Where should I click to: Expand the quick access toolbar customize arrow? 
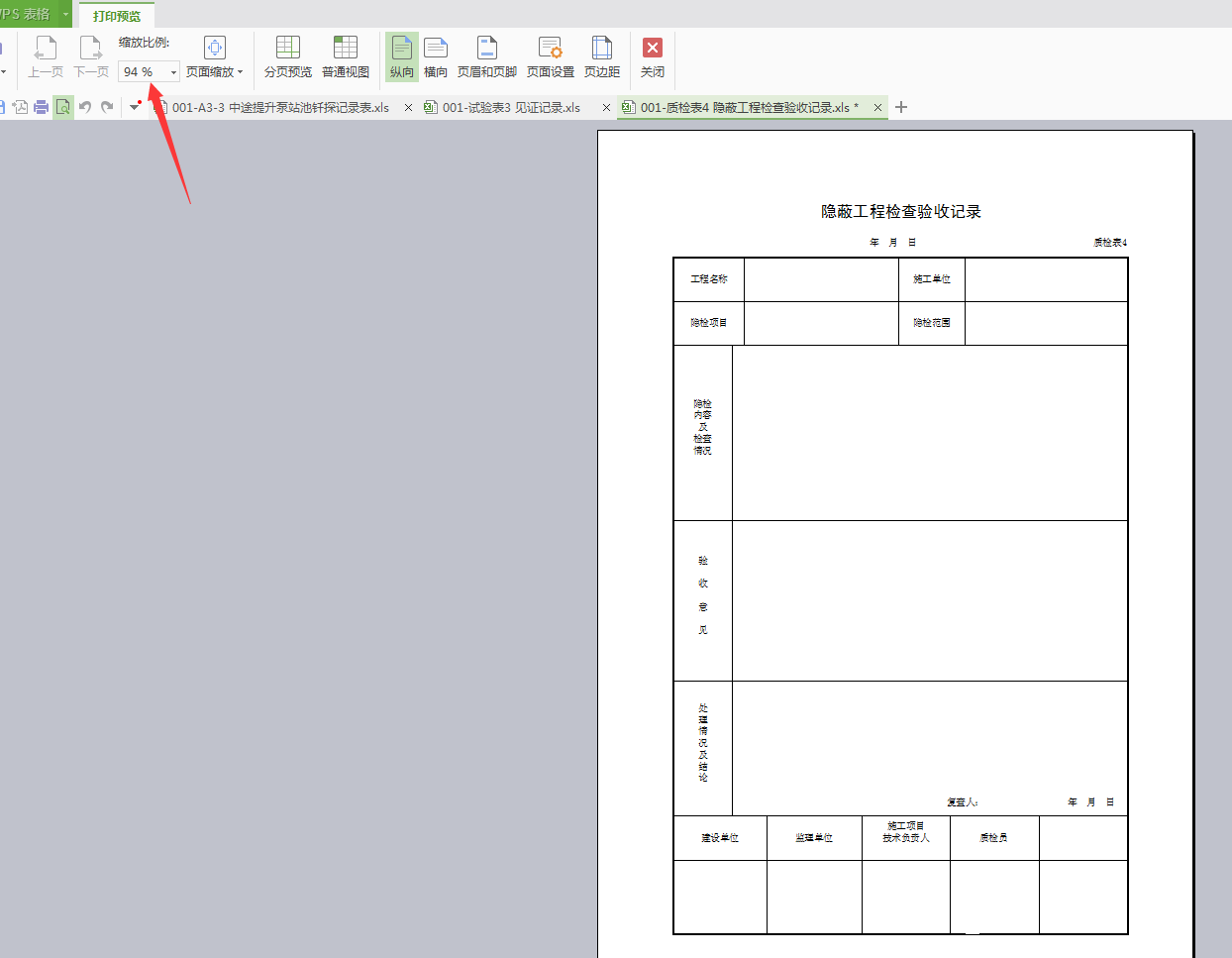tap(134, 107)
